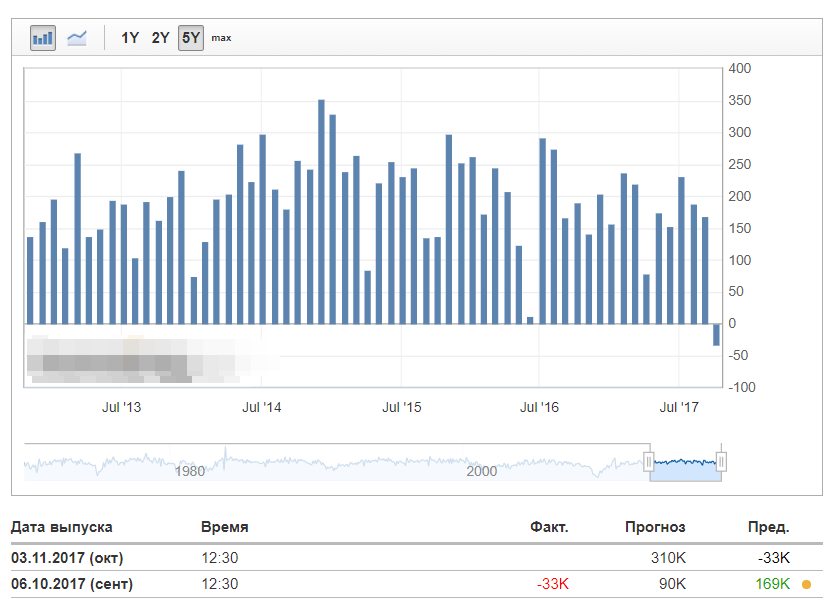Screen dimensions: 828x600
Task: Switch to the bar chart view icon
Action: tap(43, 38)
